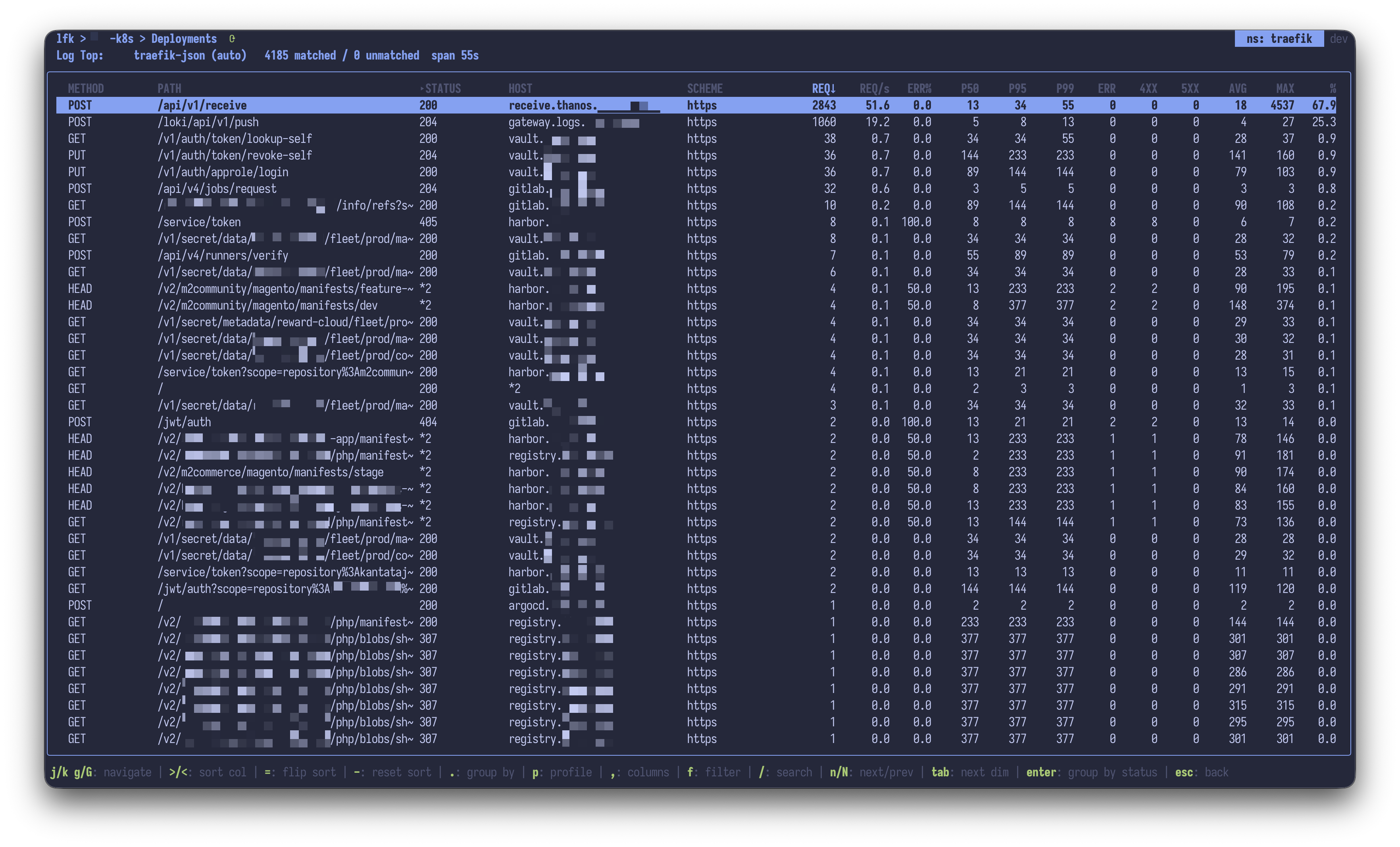Select the /v2/m2community/magento/manifests/dev row
The width and height of the screenshot is (1400, 847).
coord(696,305)
